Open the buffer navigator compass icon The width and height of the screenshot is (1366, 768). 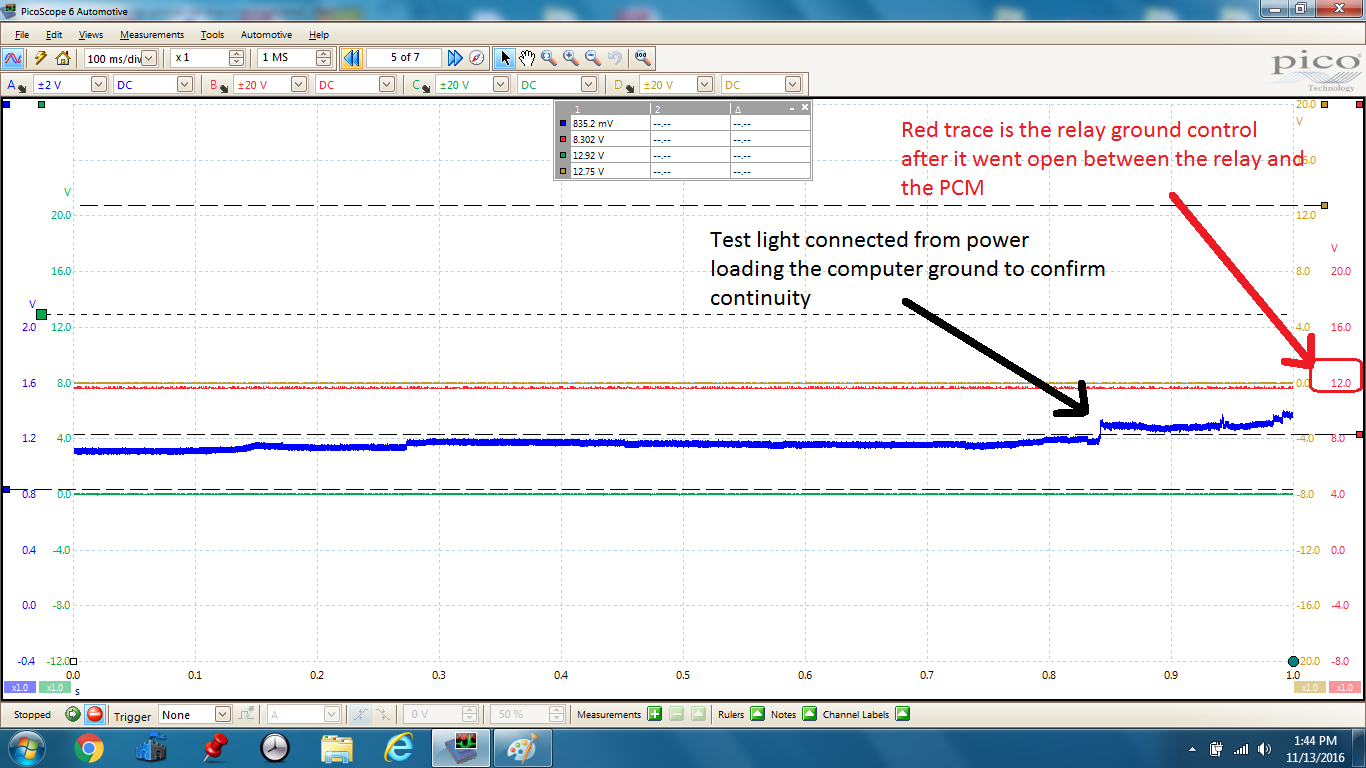pyautogui.click(x=477, y=58)
